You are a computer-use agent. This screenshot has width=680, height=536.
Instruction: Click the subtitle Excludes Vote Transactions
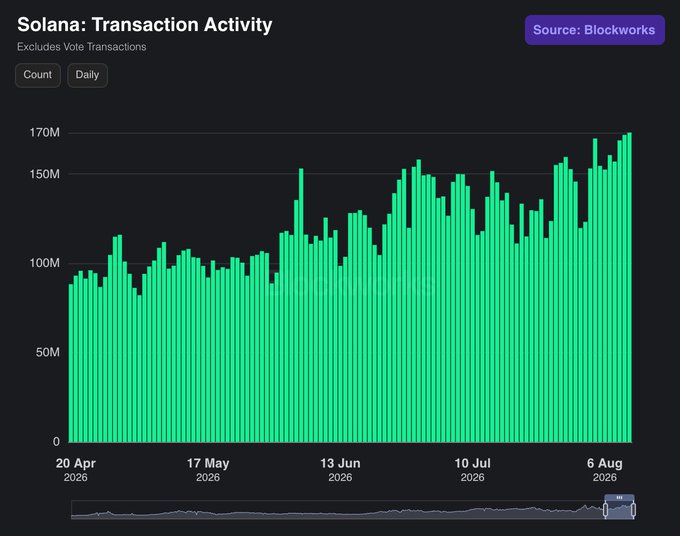(82, 47)
